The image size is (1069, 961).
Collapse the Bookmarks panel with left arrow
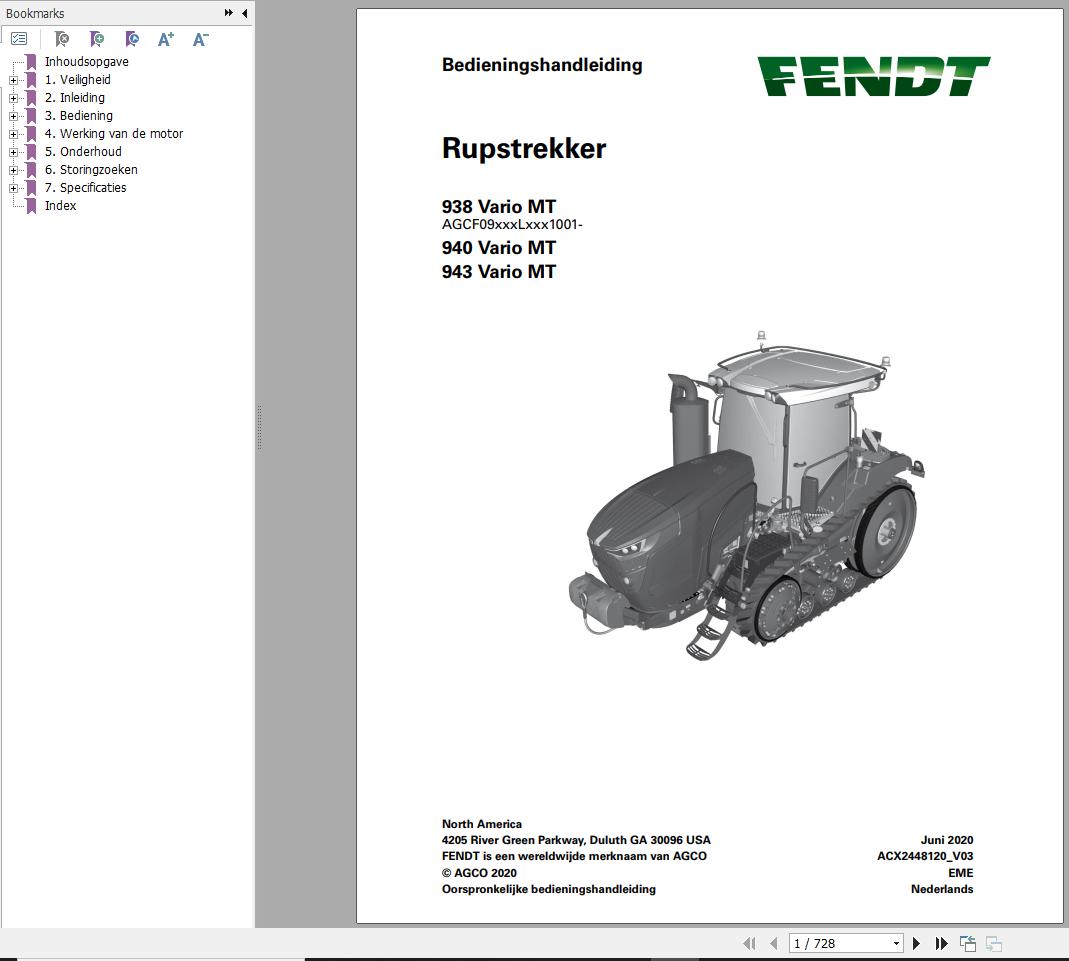tap(244, 13)
